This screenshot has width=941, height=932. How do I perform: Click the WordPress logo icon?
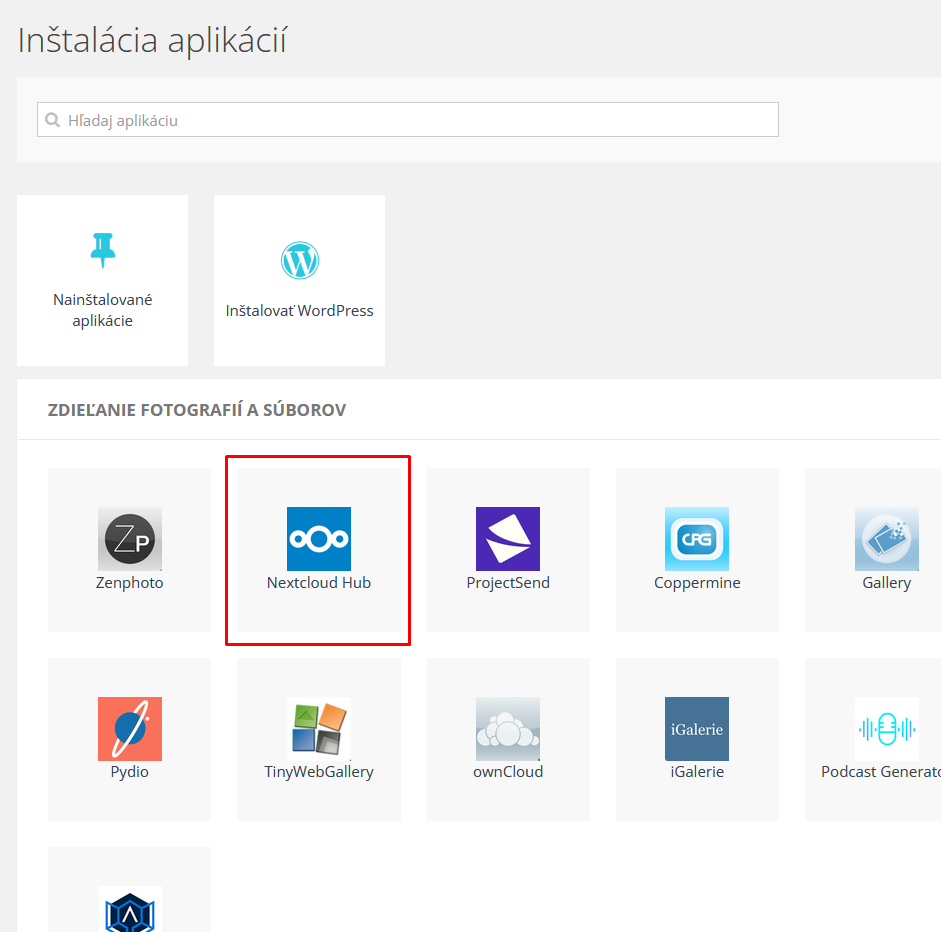[x=299, y=260]
